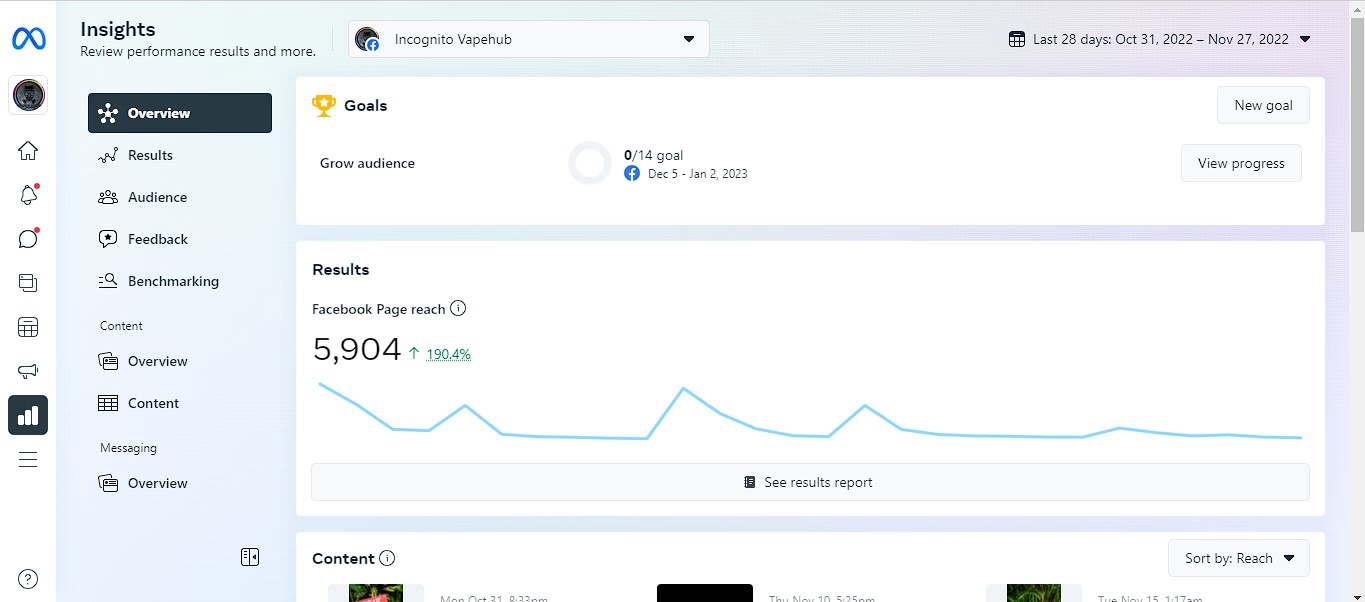Open the table grid icon in sidebar
The image size is (1365, 602).
coord(28,327)
